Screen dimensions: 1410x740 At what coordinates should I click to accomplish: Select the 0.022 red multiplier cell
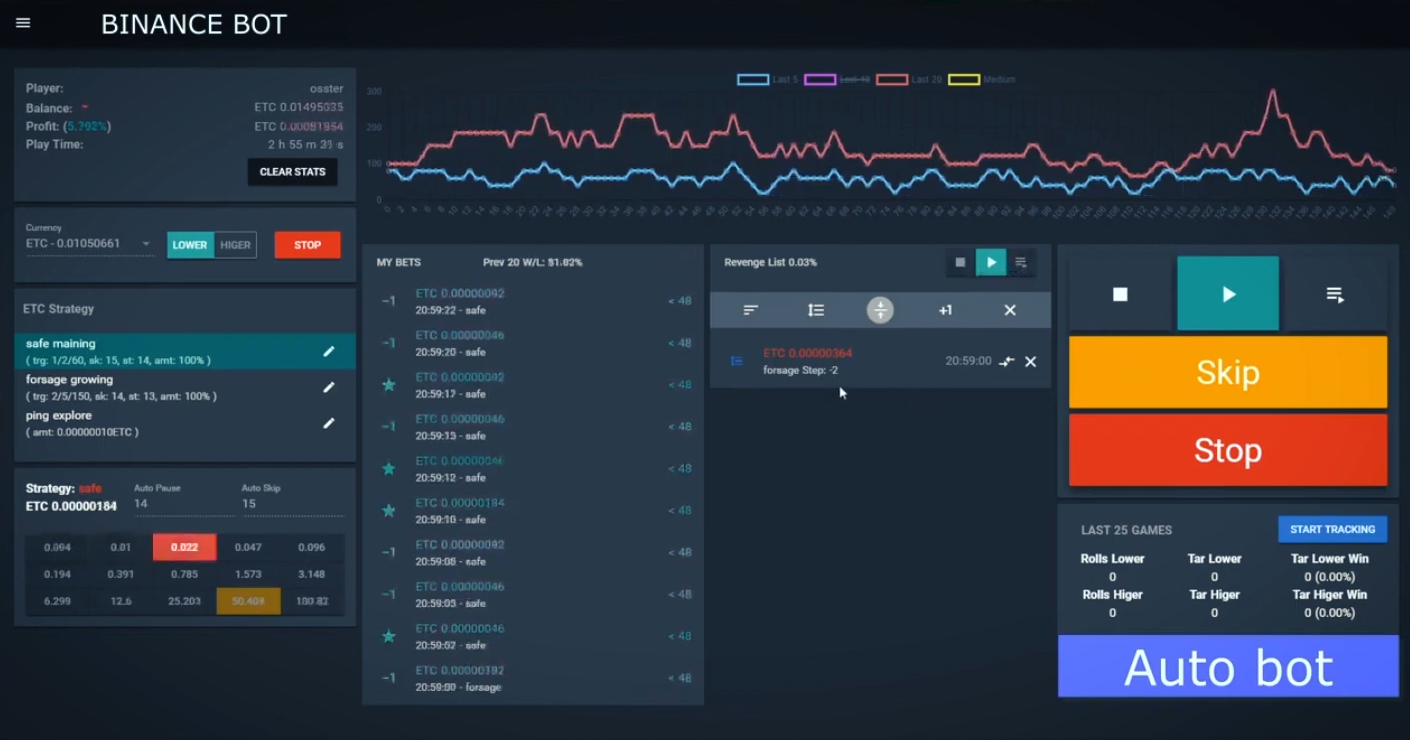[184, 547]
